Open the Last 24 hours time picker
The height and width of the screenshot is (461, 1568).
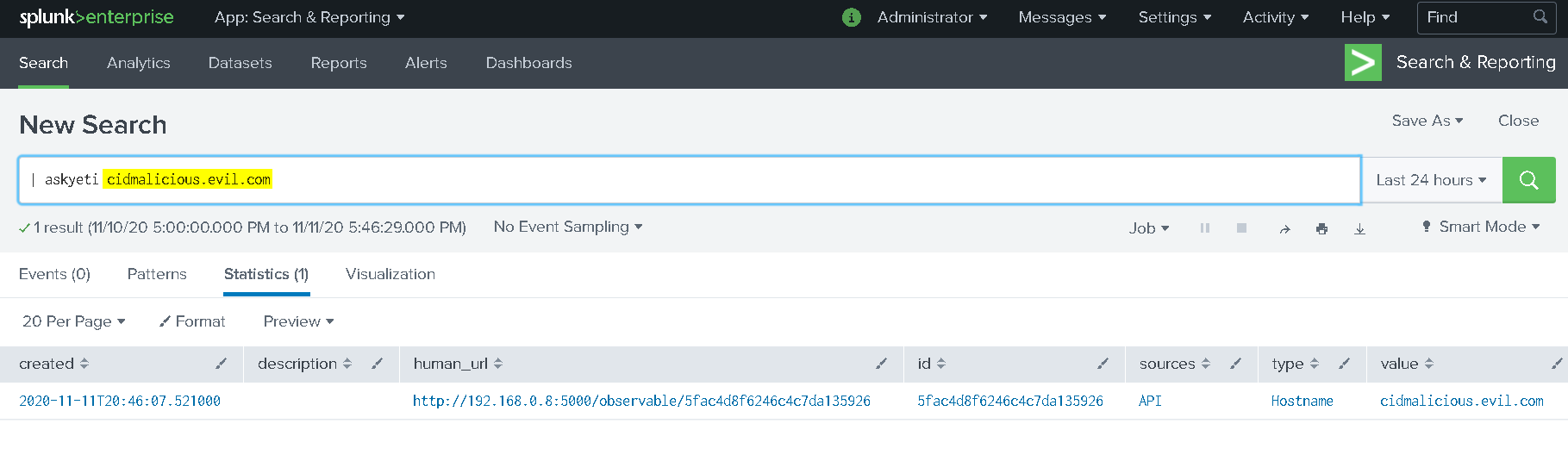(1432, 180)
